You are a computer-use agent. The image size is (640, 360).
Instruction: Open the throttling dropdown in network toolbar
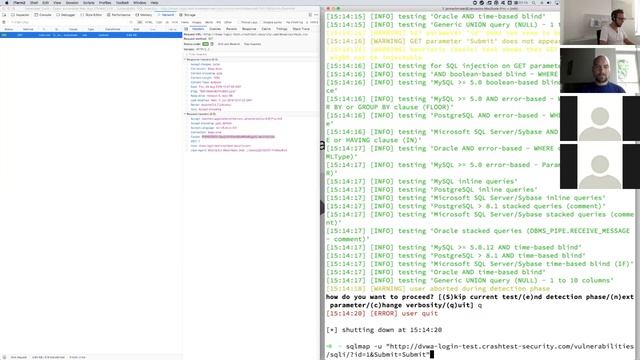[296, 22]
